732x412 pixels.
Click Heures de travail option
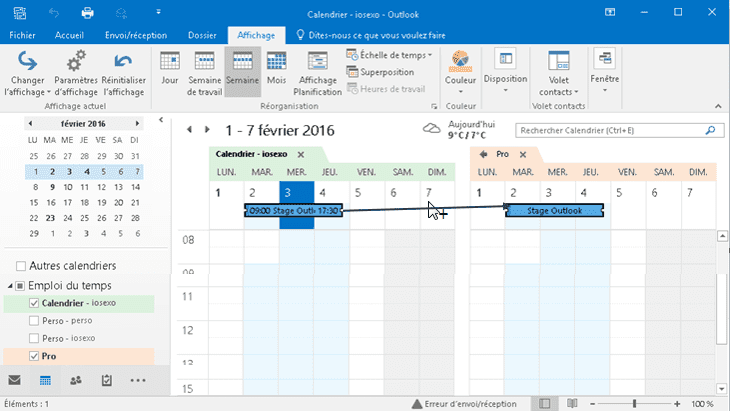(386, 89)
